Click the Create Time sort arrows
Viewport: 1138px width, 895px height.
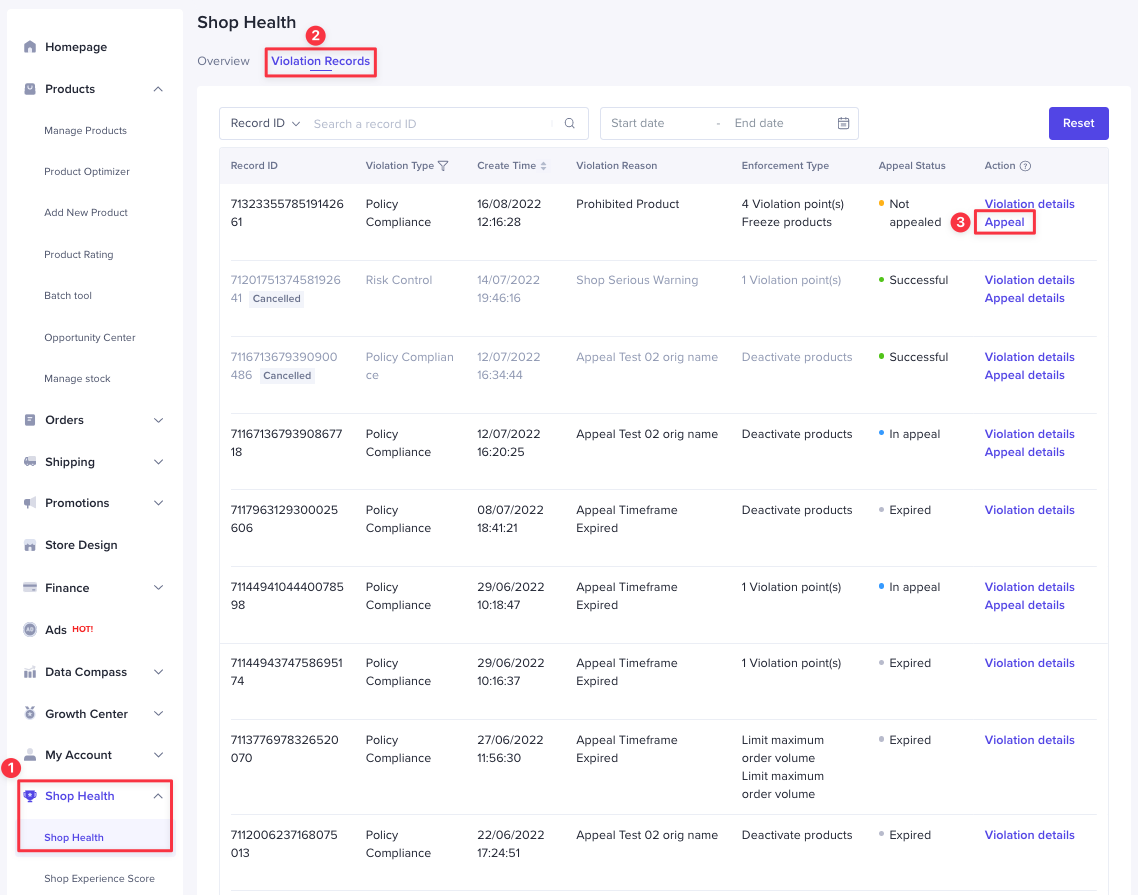pos(544,166)
